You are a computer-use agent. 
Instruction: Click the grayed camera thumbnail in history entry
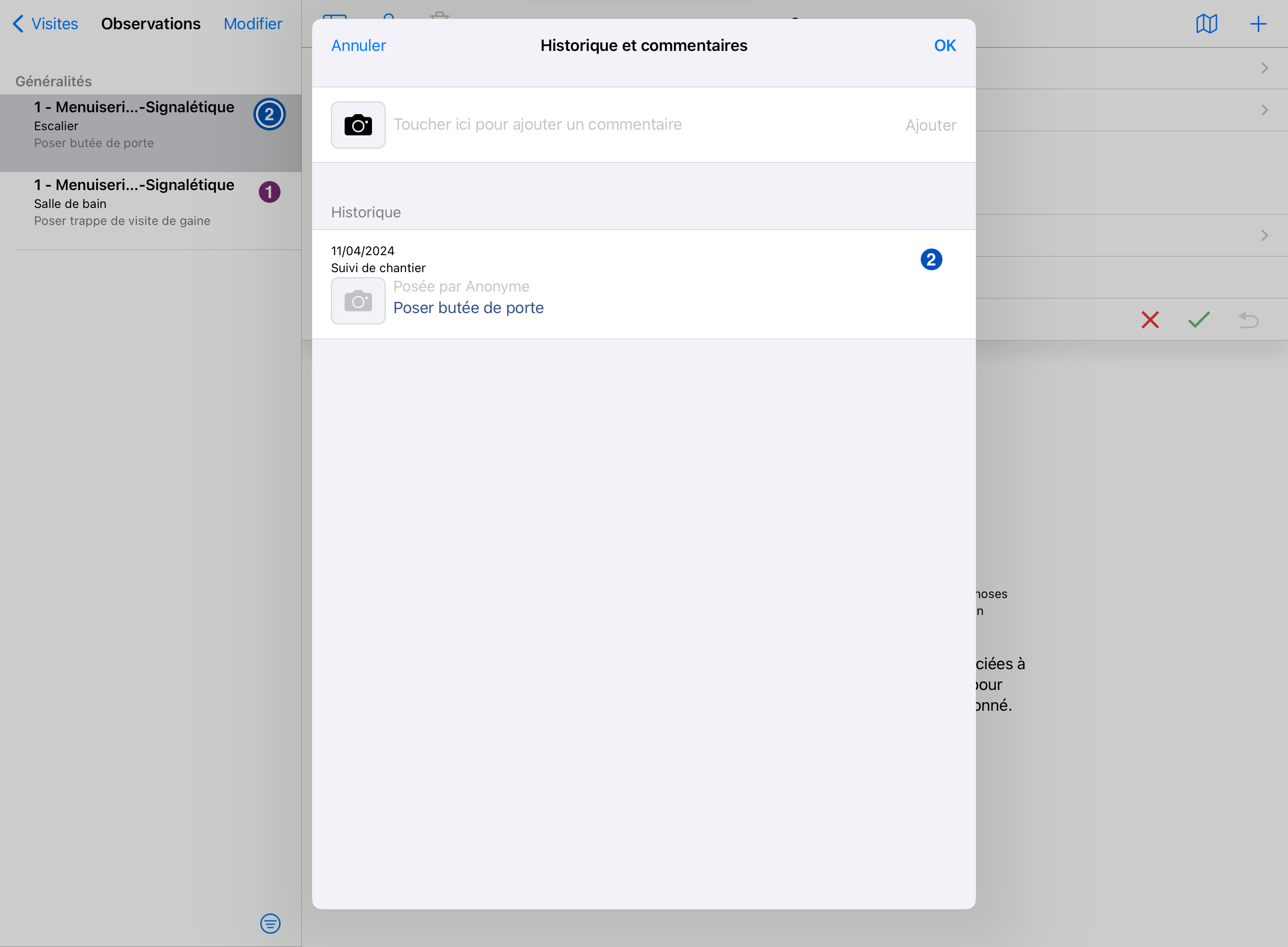coord(358,301)
